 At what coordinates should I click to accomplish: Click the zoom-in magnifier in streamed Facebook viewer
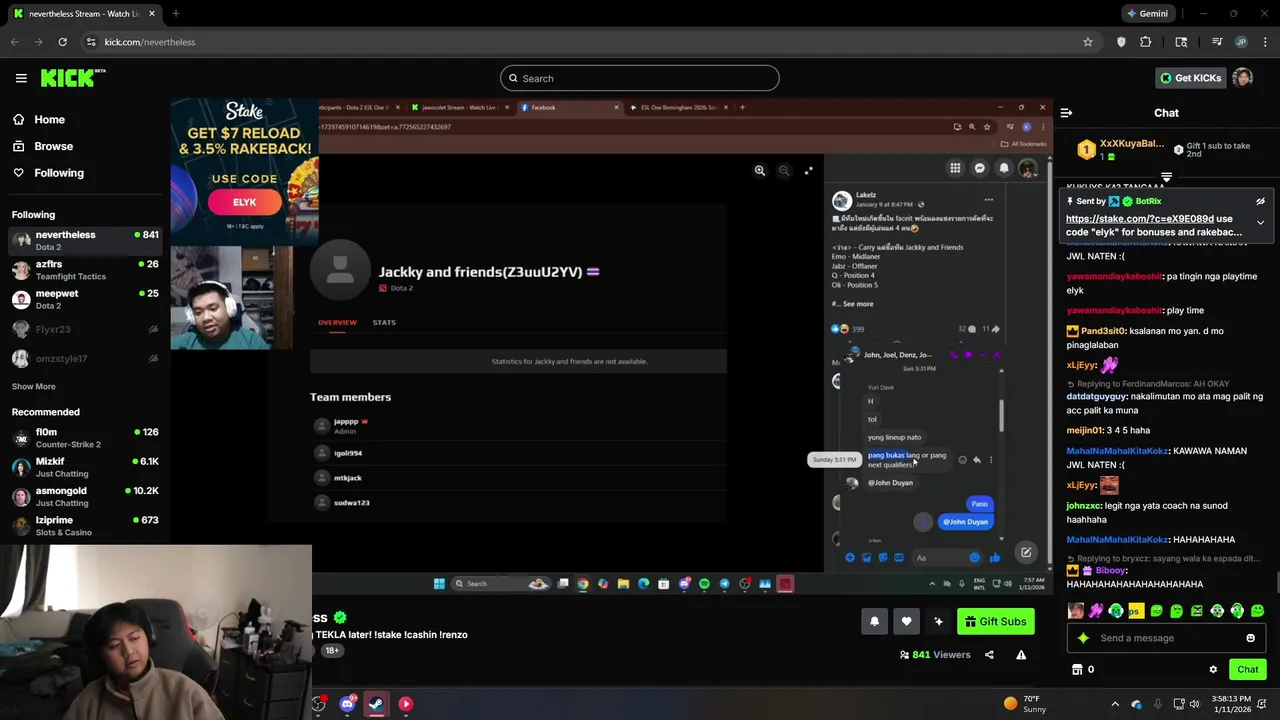click(760, 171)
